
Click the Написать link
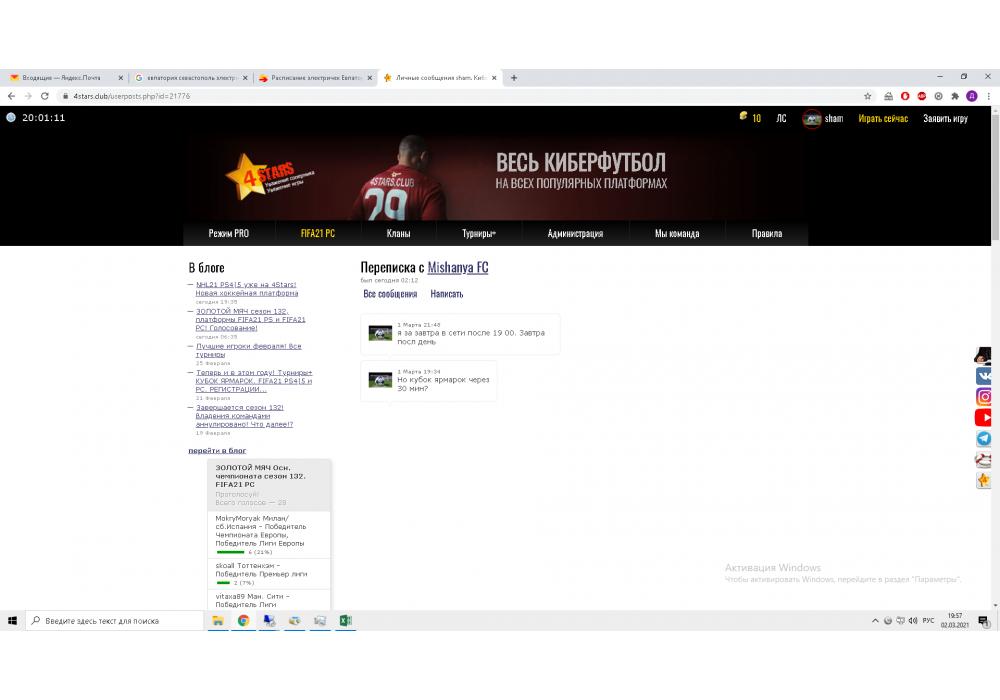[x=446, y=294]
